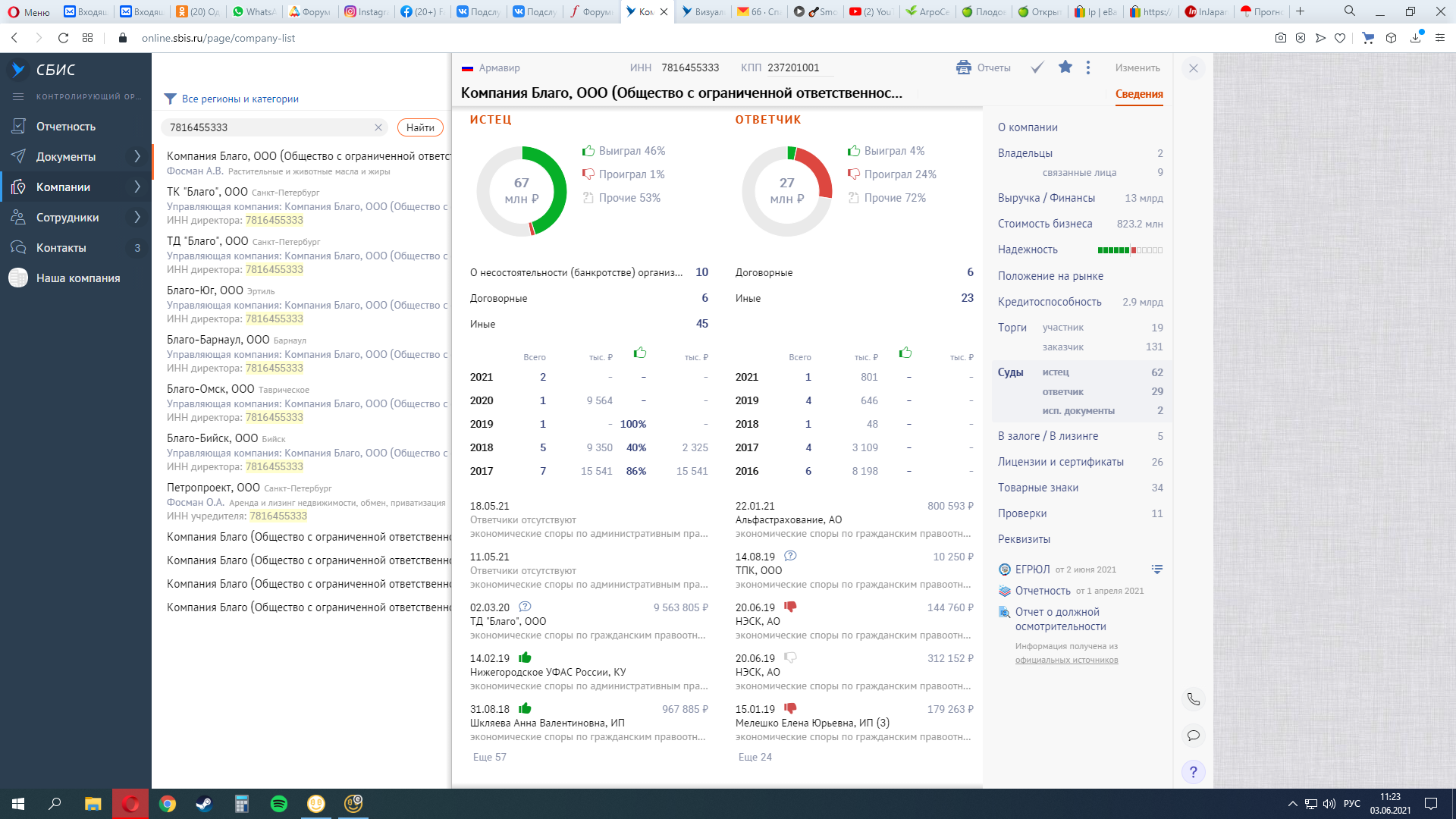Click the plaintiff 67 млн donut chart
This screenshot has height=819, width=1456.
522,191
